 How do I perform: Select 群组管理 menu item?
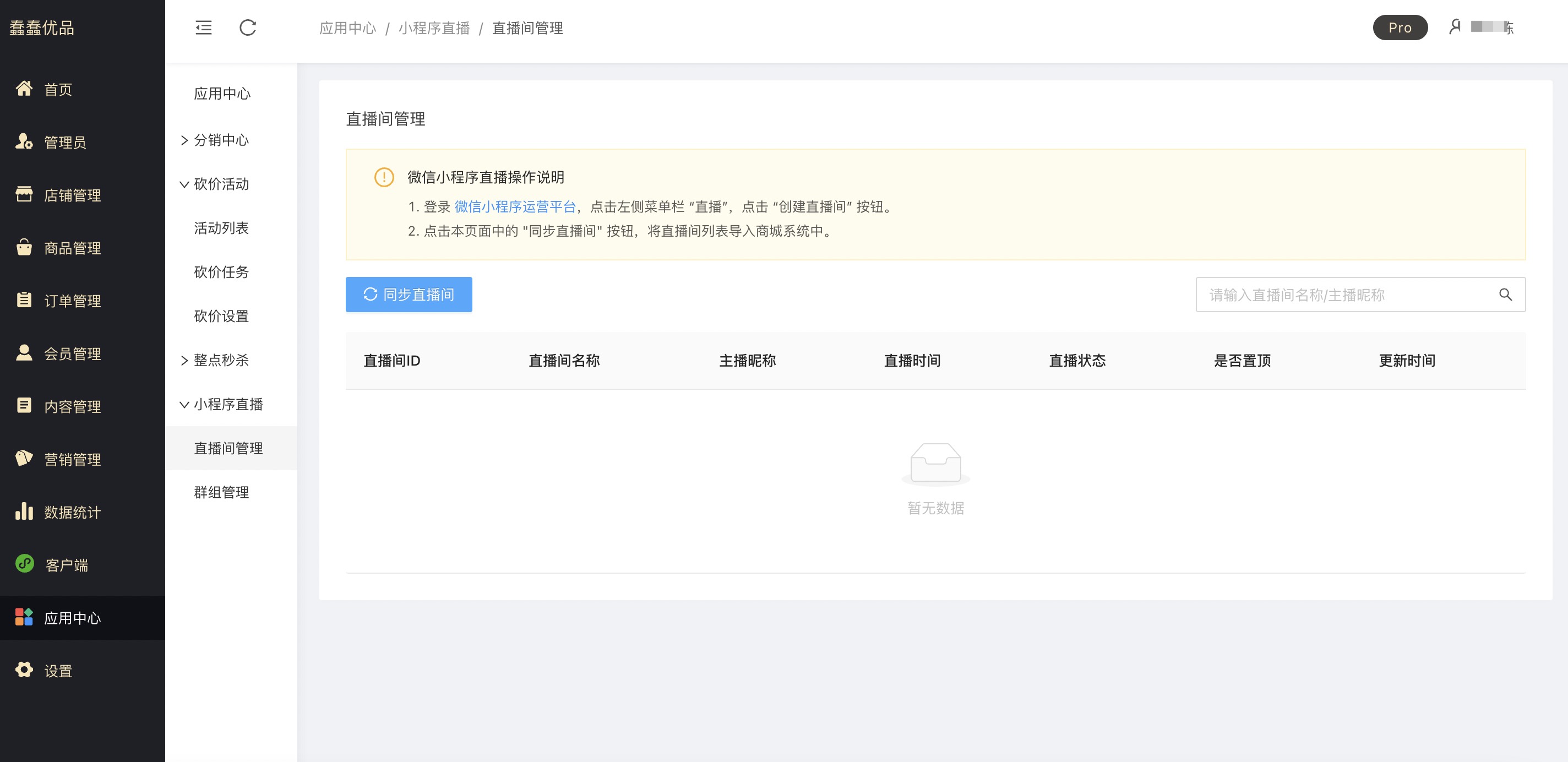click(x=221, y=492)
